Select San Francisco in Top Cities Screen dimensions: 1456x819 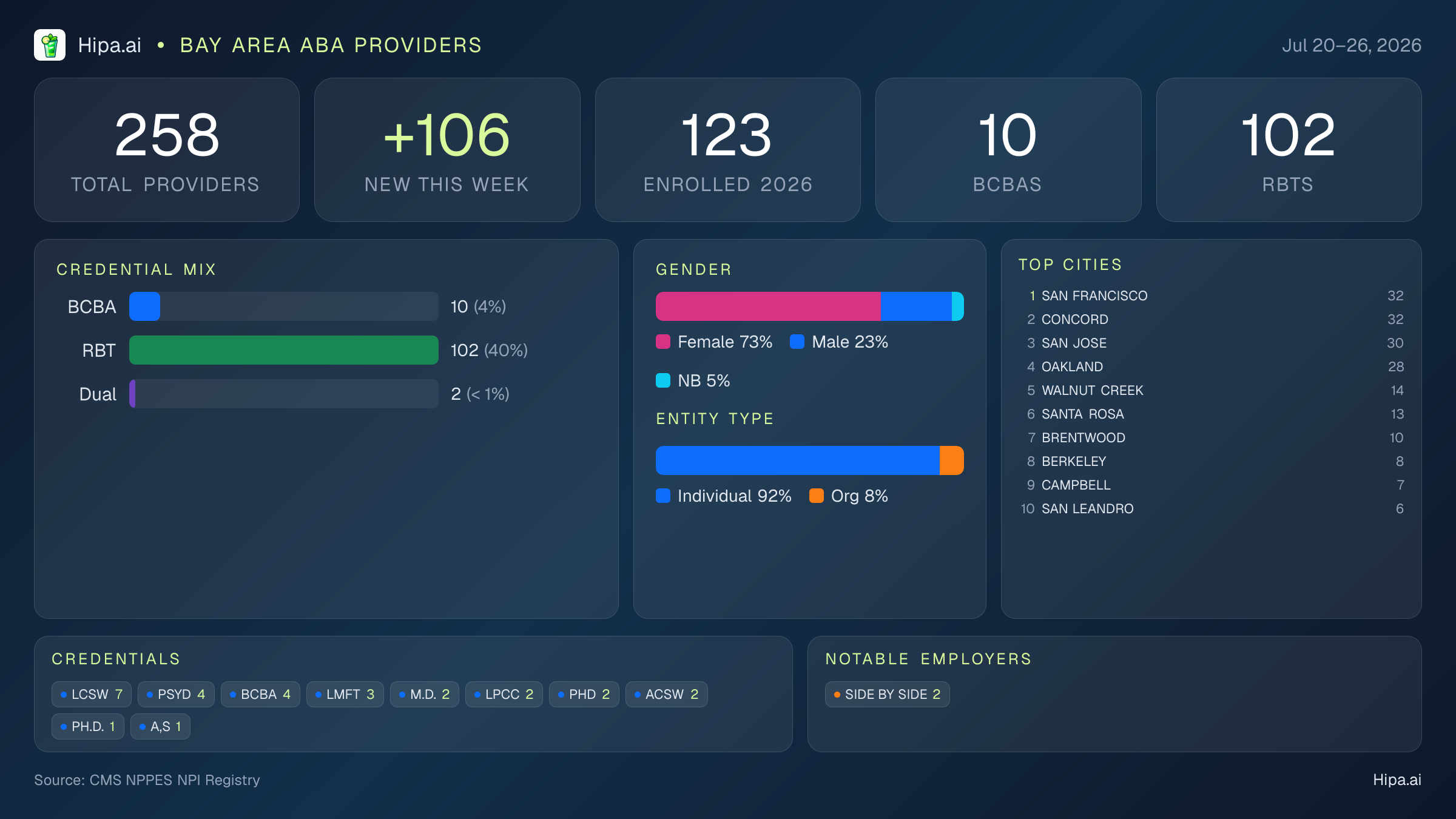coord(1212,295)
